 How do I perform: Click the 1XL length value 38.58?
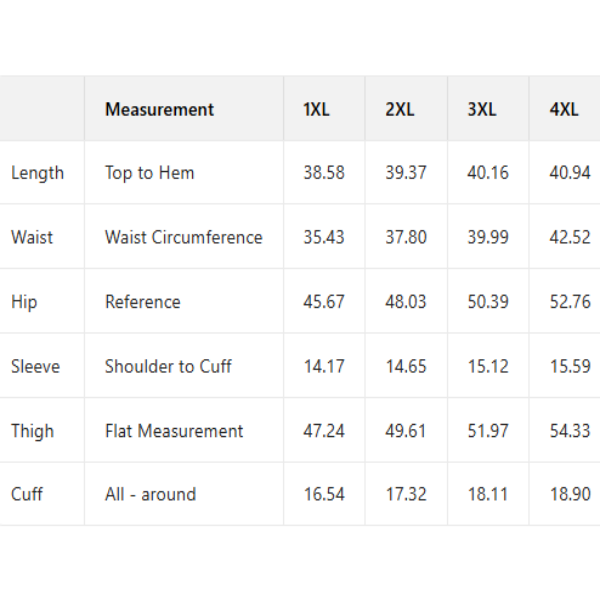324,173
